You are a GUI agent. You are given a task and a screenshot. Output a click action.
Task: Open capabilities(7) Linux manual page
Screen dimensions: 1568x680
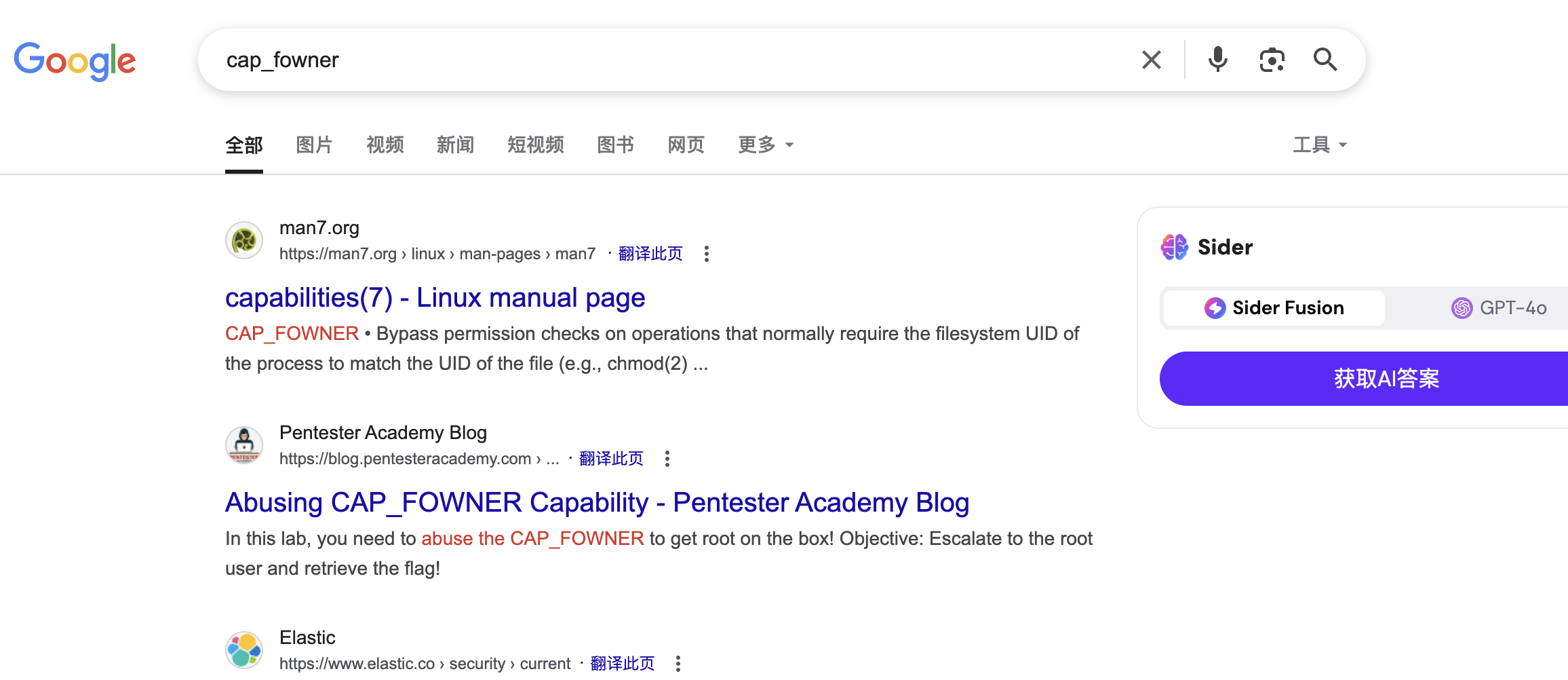click(435, 298)
